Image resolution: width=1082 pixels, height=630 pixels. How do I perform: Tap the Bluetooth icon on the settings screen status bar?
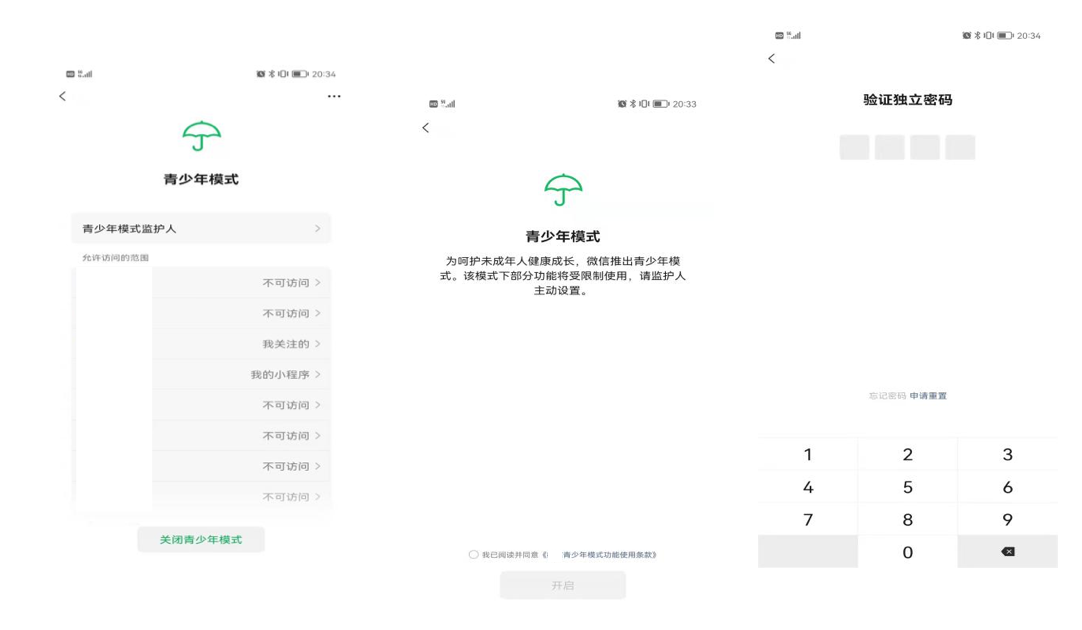pyautogui.click(x=271, y=74)
